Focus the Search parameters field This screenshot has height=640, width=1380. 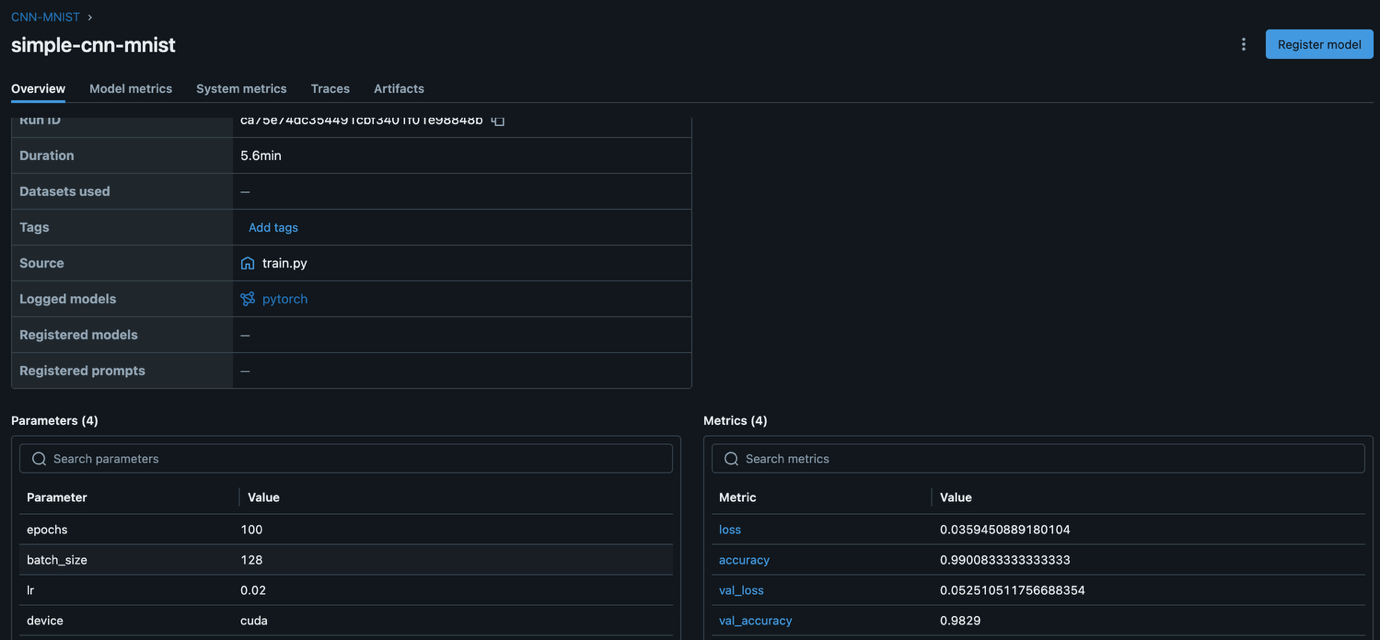[346, 459]
